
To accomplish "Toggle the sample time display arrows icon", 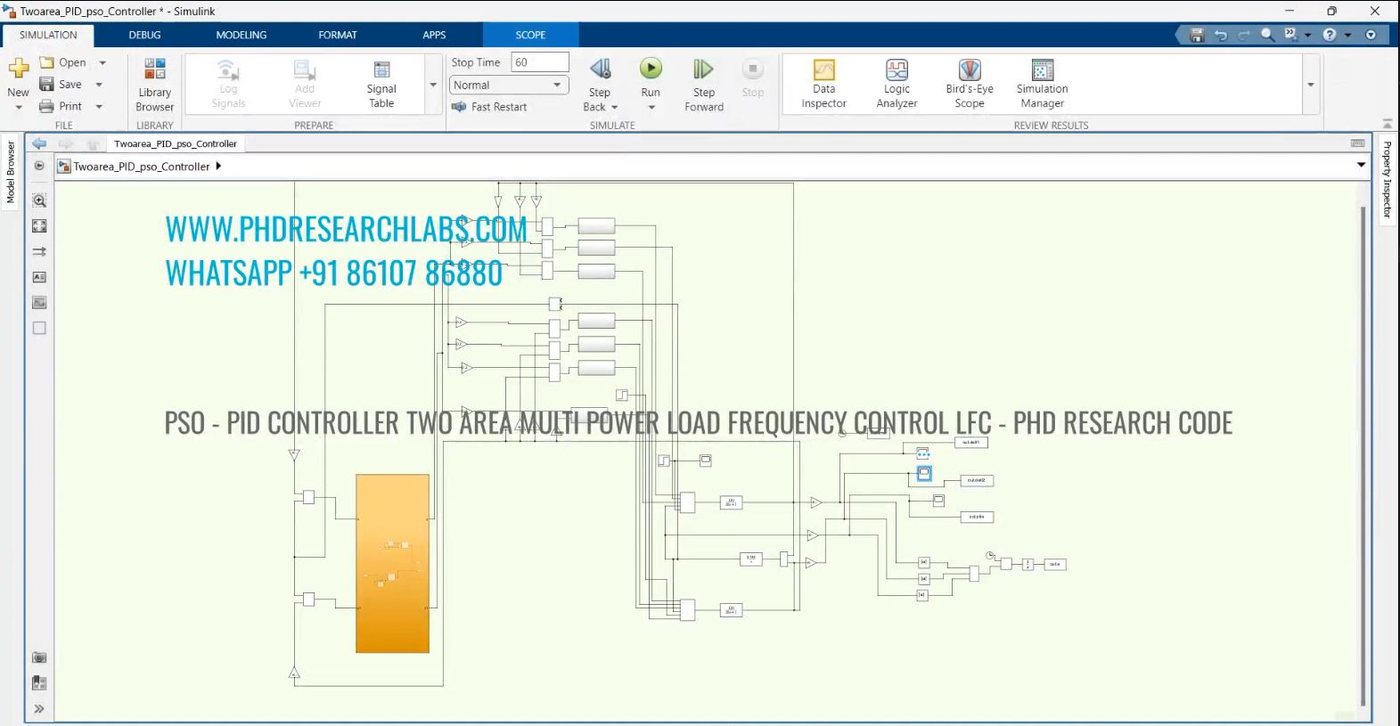I will 40,252.
